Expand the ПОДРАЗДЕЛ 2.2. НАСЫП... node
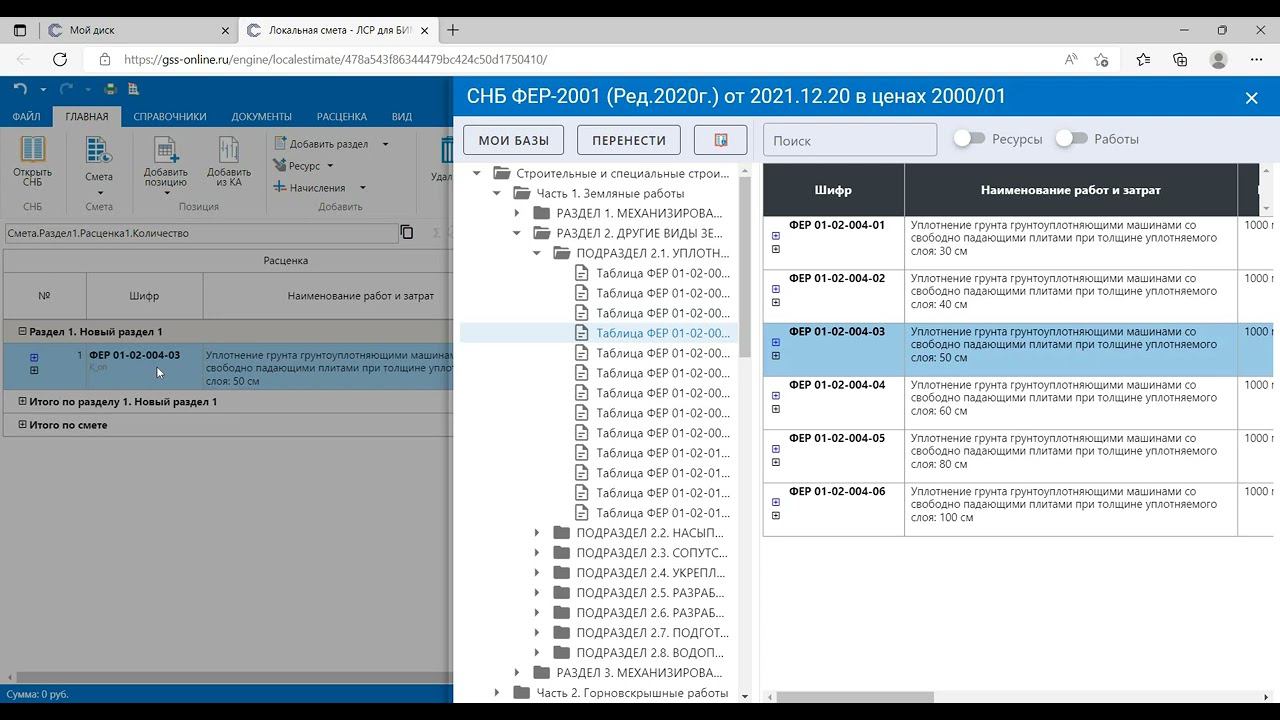 537,533
